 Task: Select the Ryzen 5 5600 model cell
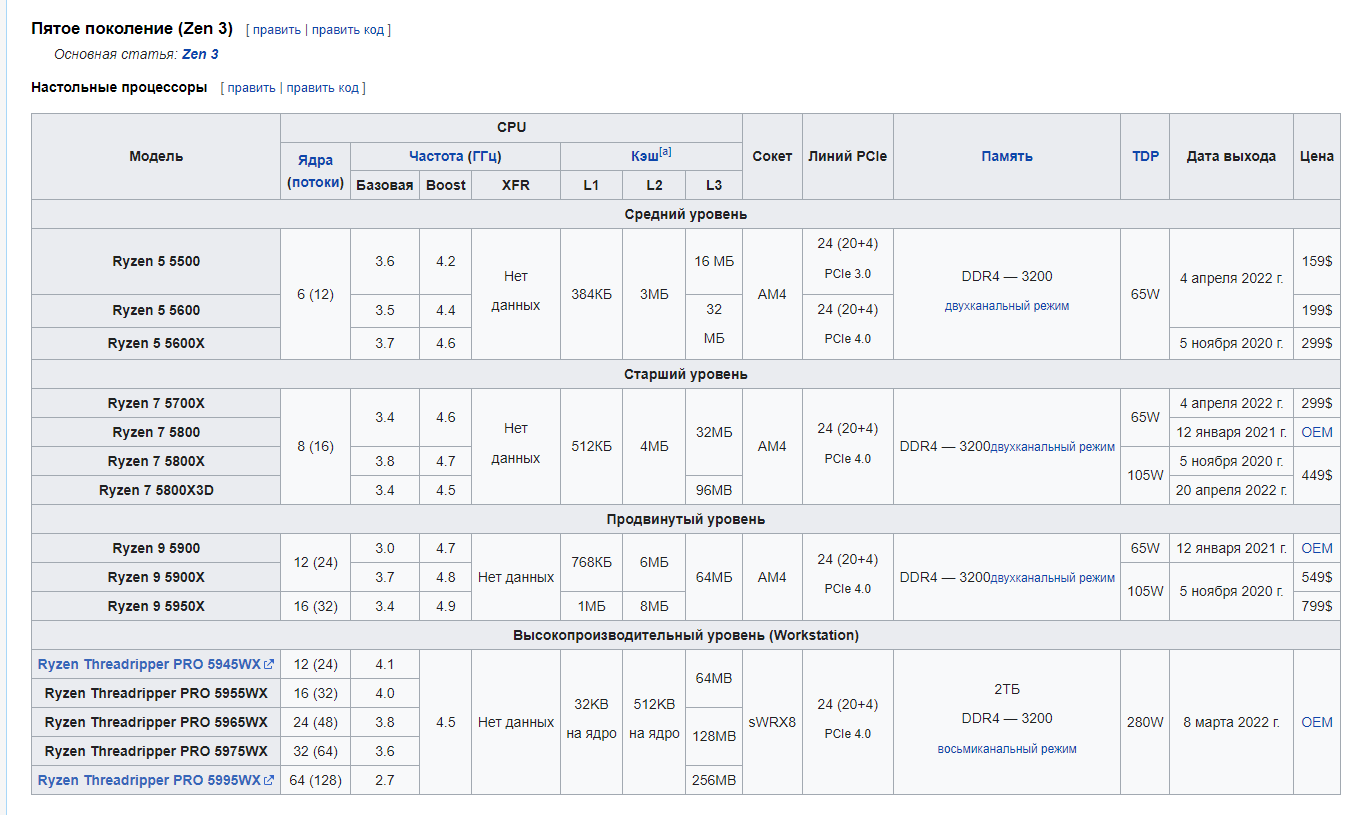[x=156, y=310]
